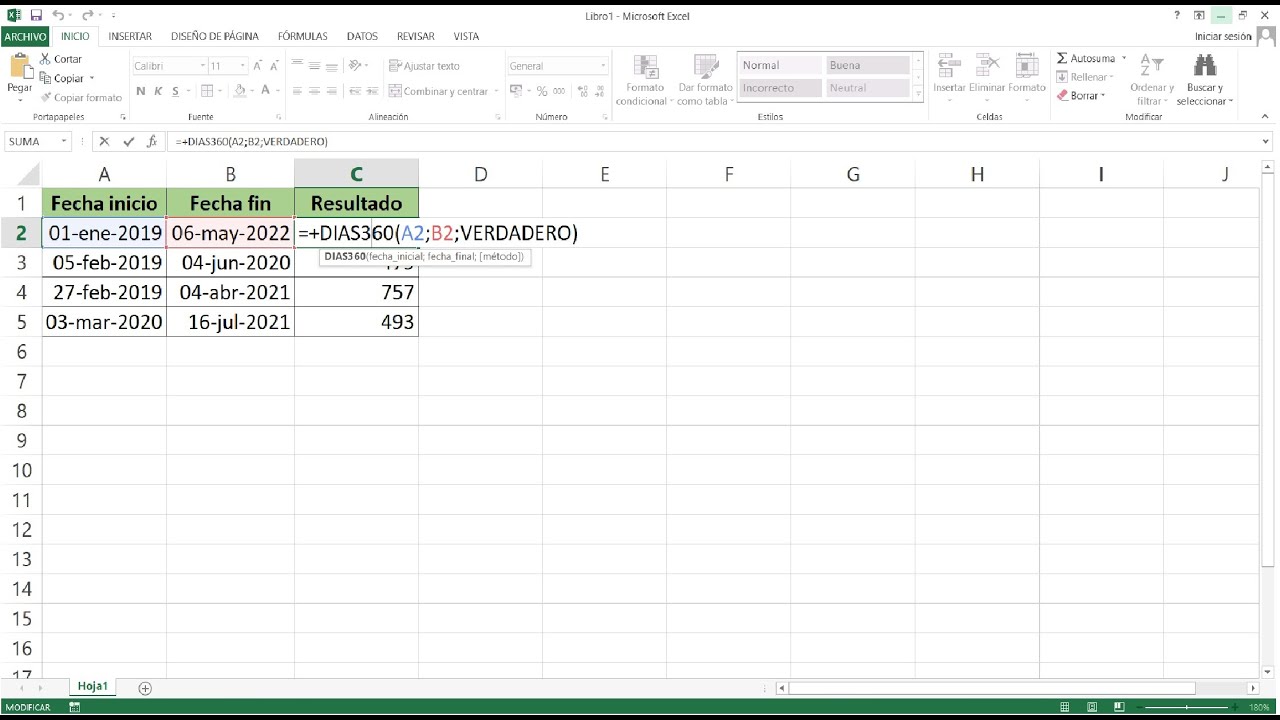Viewport: 1280px width, 720px height.
Task: Open the Combinar y centrar dropdown arrow
Action: (x=497, y=91)
